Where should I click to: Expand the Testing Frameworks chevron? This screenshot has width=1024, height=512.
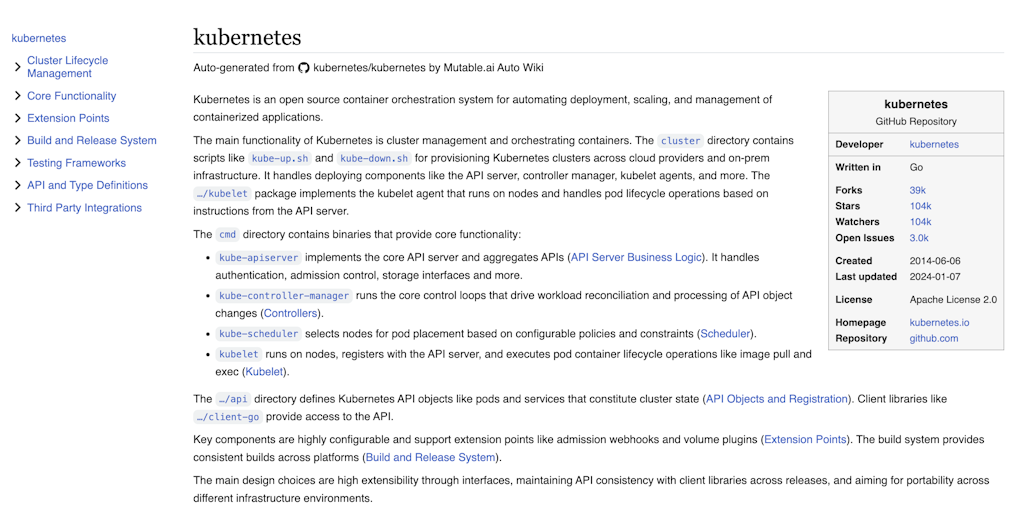[18, 163]
